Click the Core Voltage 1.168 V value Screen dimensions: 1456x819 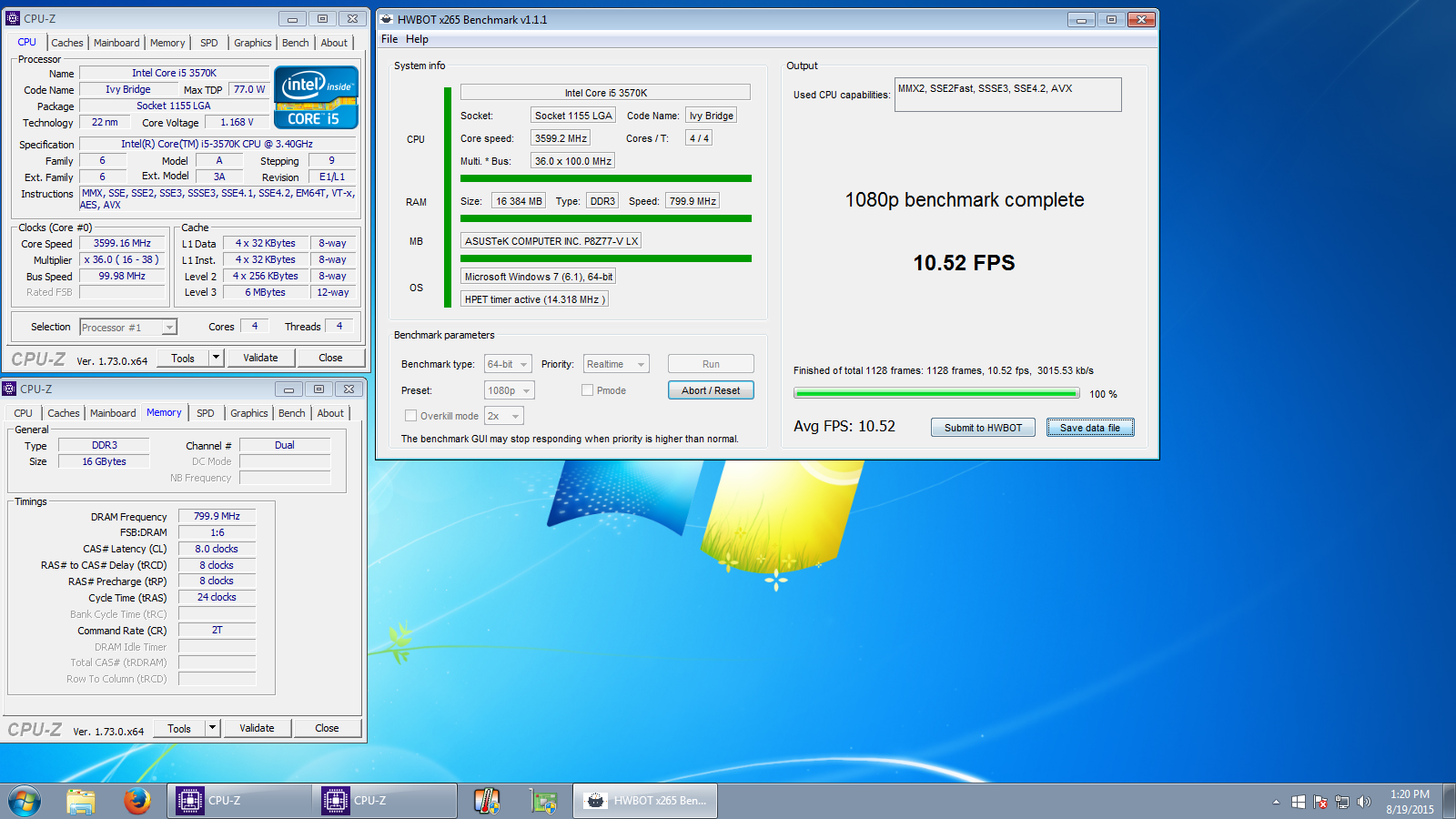237,122
